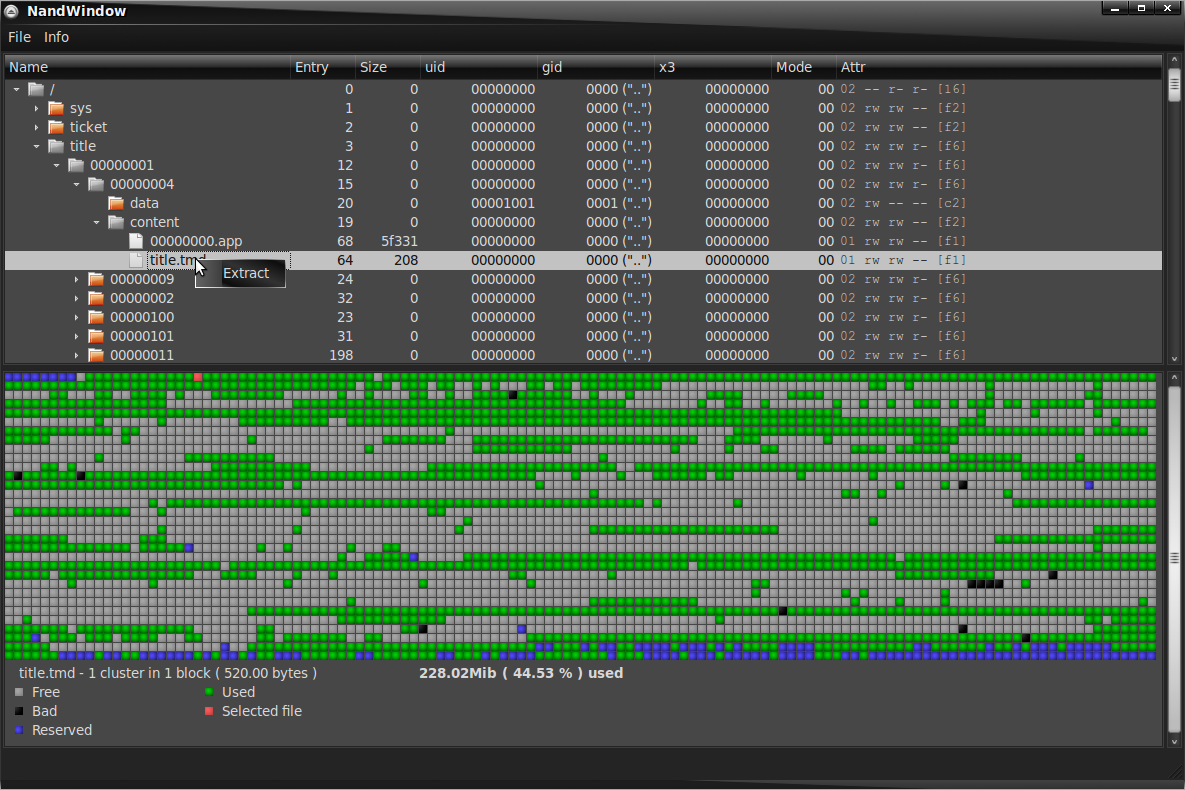Click the 00000000.app file icon

[136, 241]
